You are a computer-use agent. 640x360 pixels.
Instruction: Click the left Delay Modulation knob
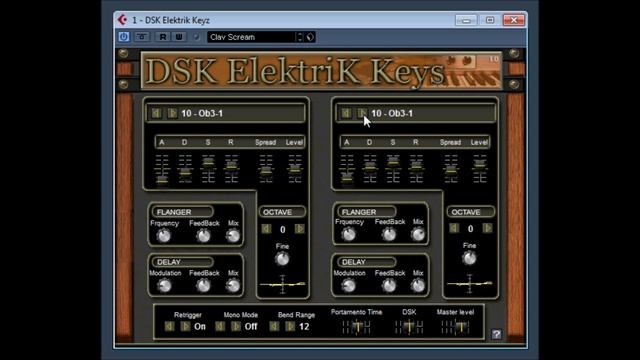pos(164,285)
